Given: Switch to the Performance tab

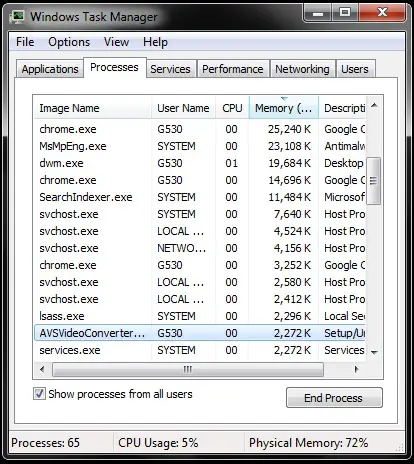Looking at the screenshot, I should pyautogui.click(x=233, y=69).
